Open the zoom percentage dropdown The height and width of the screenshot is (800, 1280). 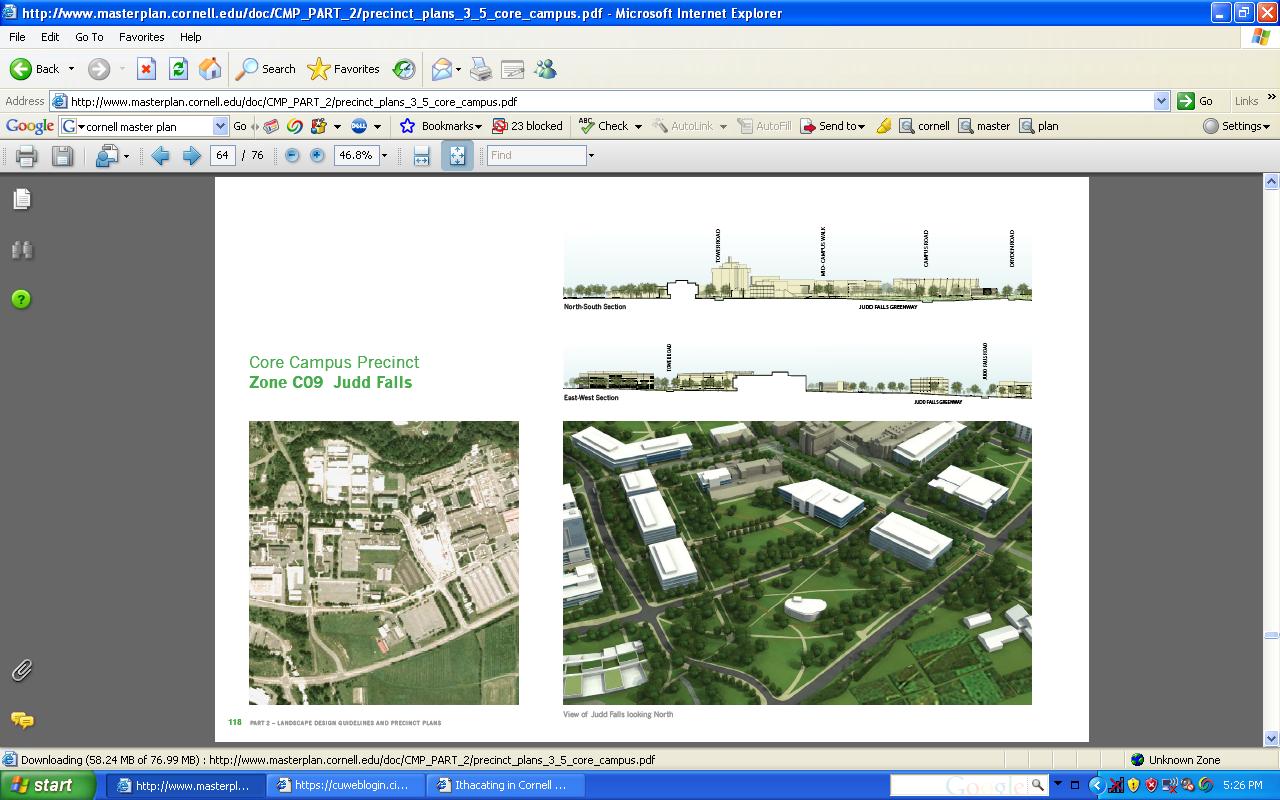(x=384, y=156)
